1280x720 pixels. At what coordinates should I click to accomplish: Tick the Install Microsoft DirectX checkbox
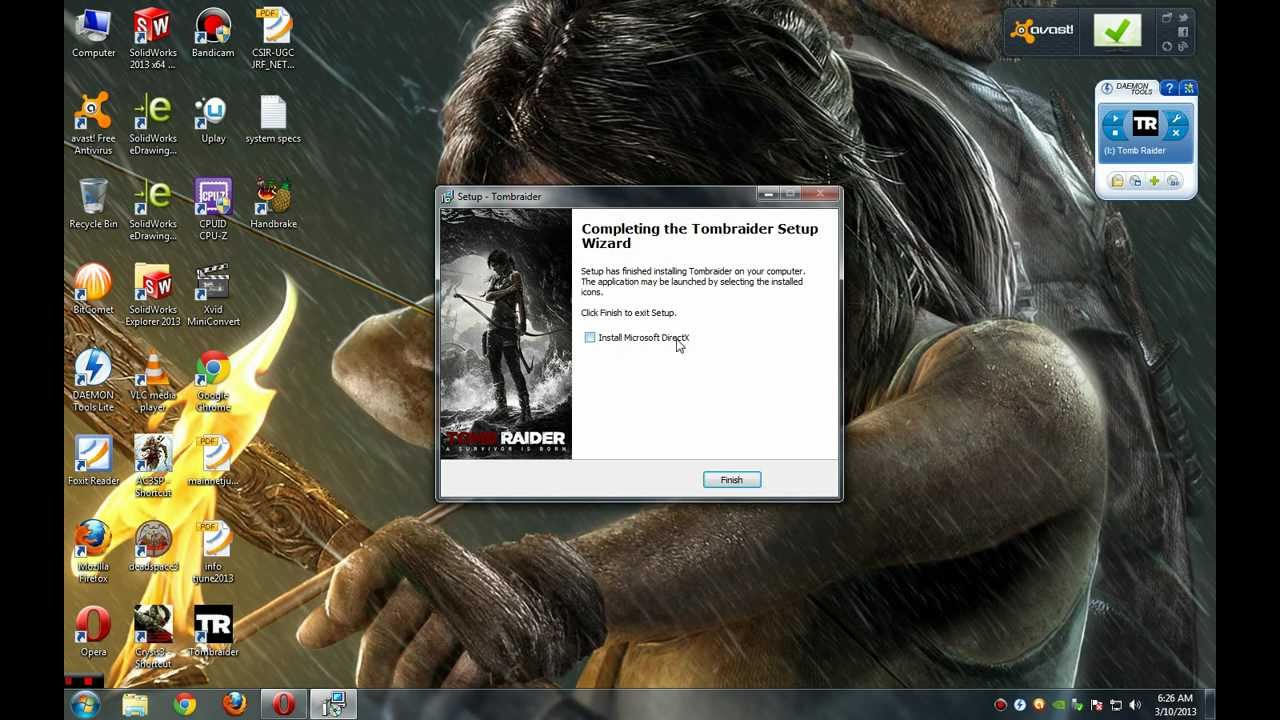click(590, 338)
